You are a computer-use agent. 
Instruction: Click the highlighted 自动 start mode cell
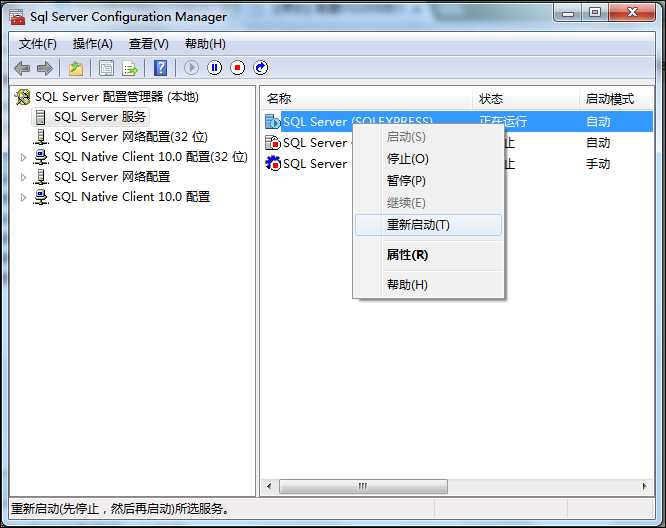click(x=598, y=122)
